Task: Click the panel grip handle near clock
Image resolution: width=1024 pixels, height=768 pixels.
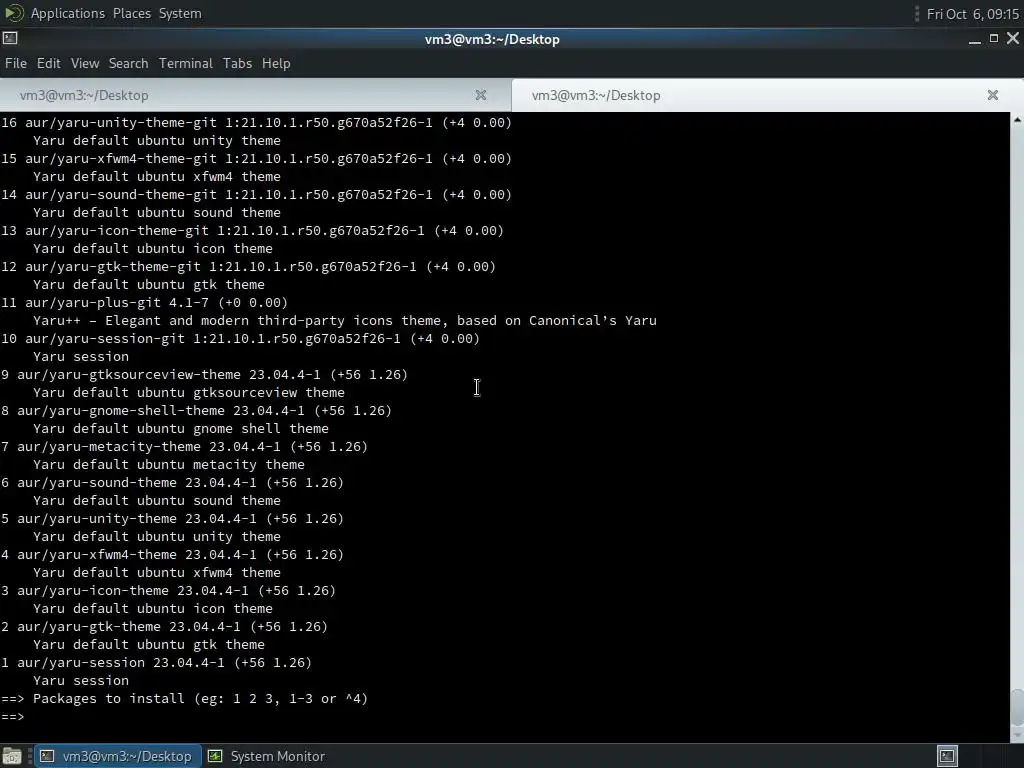Action: coord(917,14)
